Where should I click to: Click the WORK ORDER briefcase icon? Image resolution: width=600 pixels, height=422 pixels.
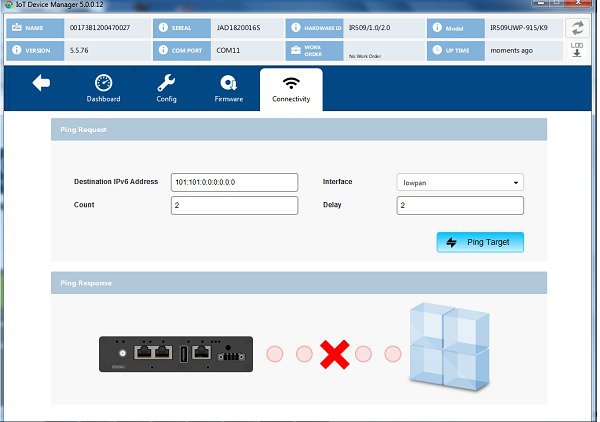295,51
